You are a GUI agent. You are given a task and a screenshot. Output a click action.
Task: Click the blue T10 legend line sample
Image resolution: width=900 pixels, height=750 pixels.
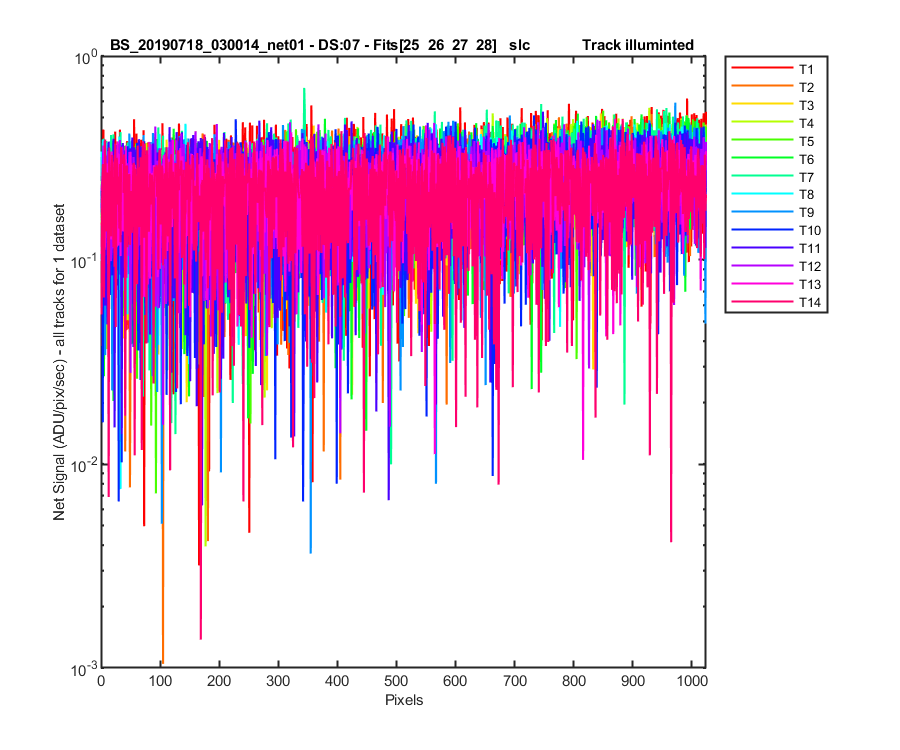point(762,230)
